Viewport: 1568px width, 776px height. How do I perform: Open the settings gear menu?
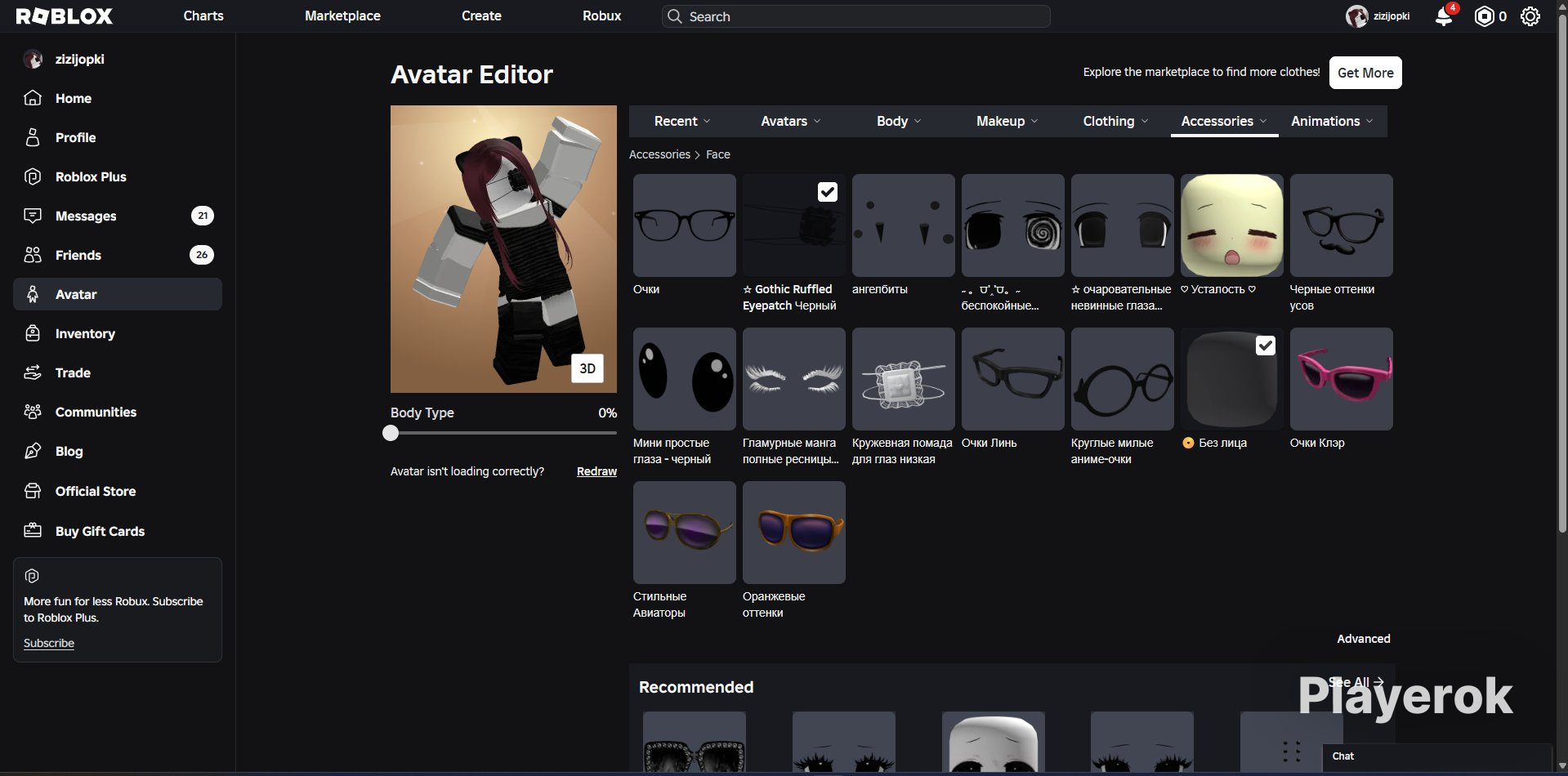(1530, 16)
